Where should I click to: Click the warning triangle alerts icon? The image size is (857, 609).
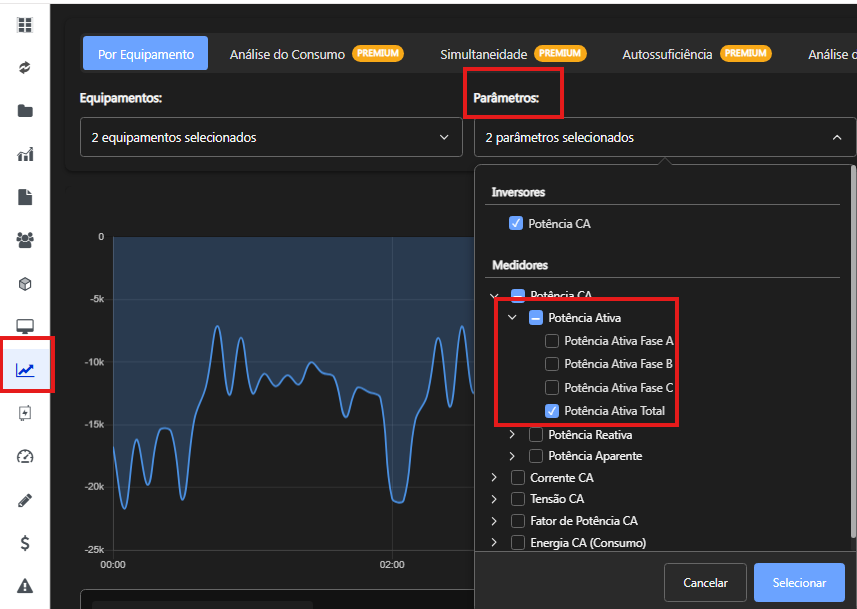pyautogui.click(x=25, y=586)
